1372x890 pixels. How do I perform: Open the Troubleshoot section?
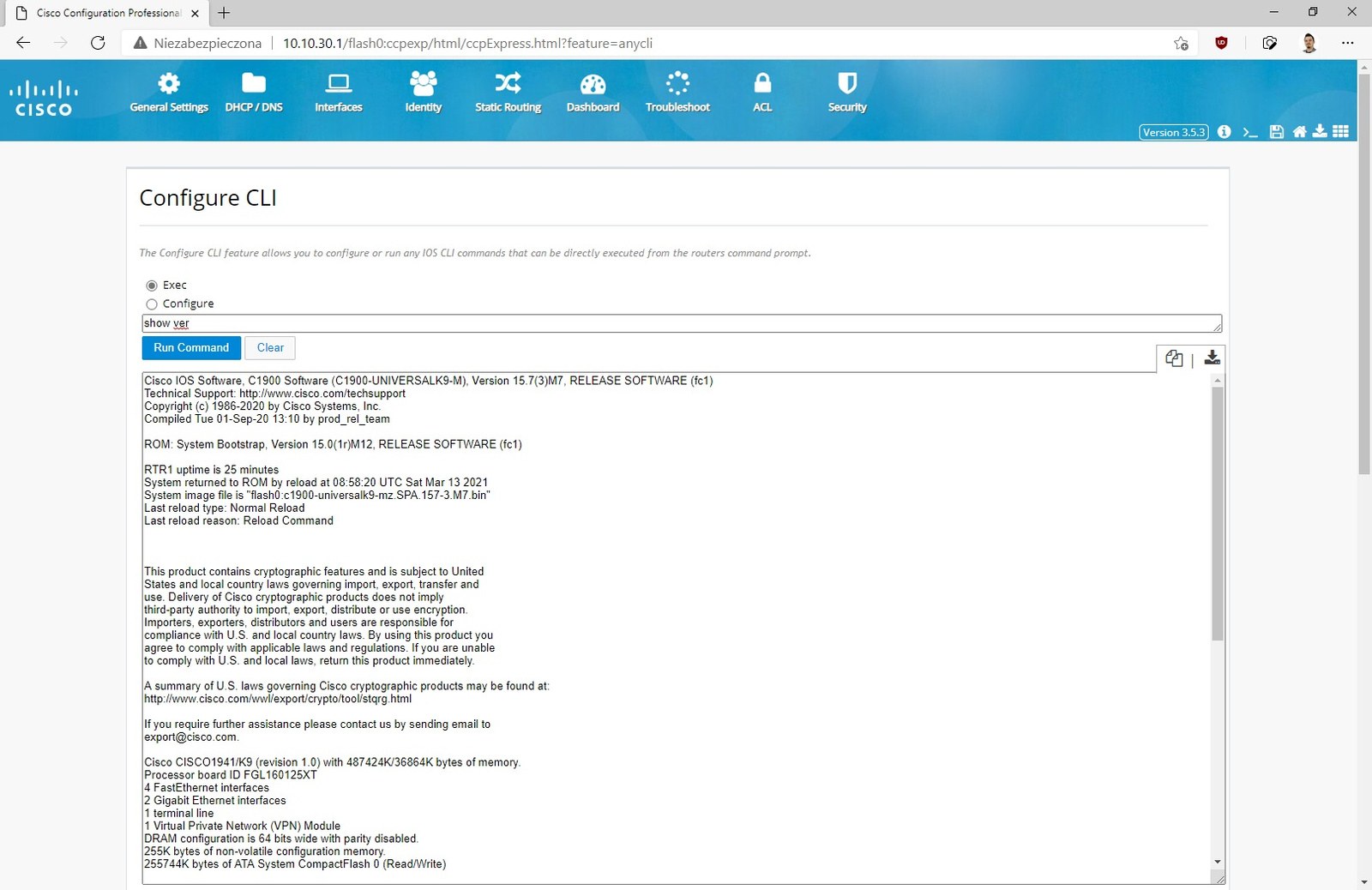(x=677, y=93)
